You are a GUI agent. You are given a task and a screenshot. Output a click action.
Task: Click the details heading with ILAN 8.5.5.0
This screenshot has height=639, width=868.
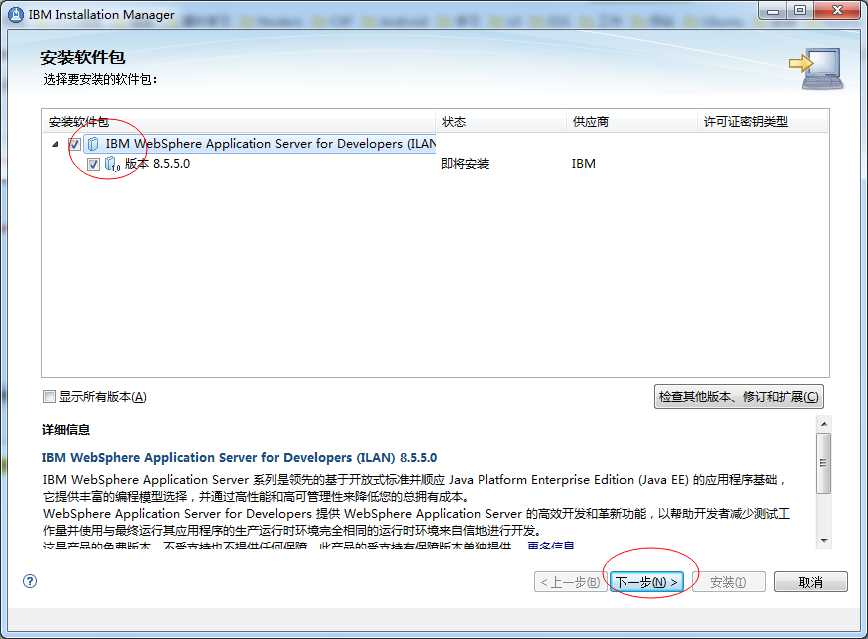pyautogui.click(x=239, y=457)
